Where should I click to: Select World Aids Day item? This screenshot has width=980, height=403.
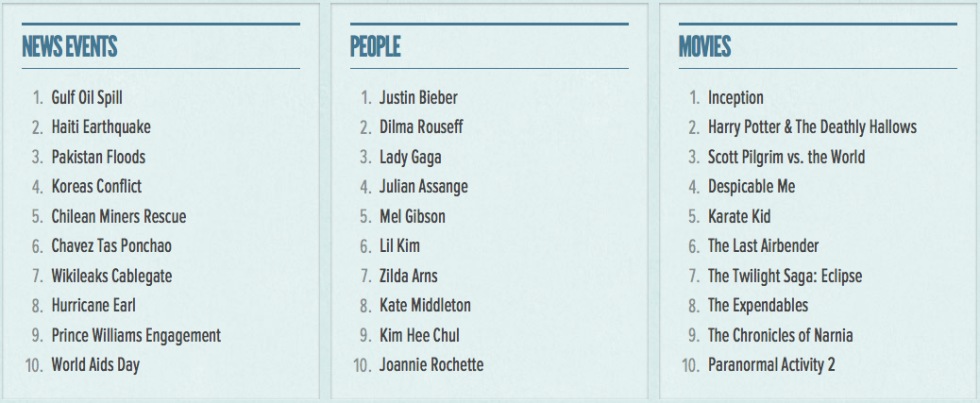coord(95,365)
